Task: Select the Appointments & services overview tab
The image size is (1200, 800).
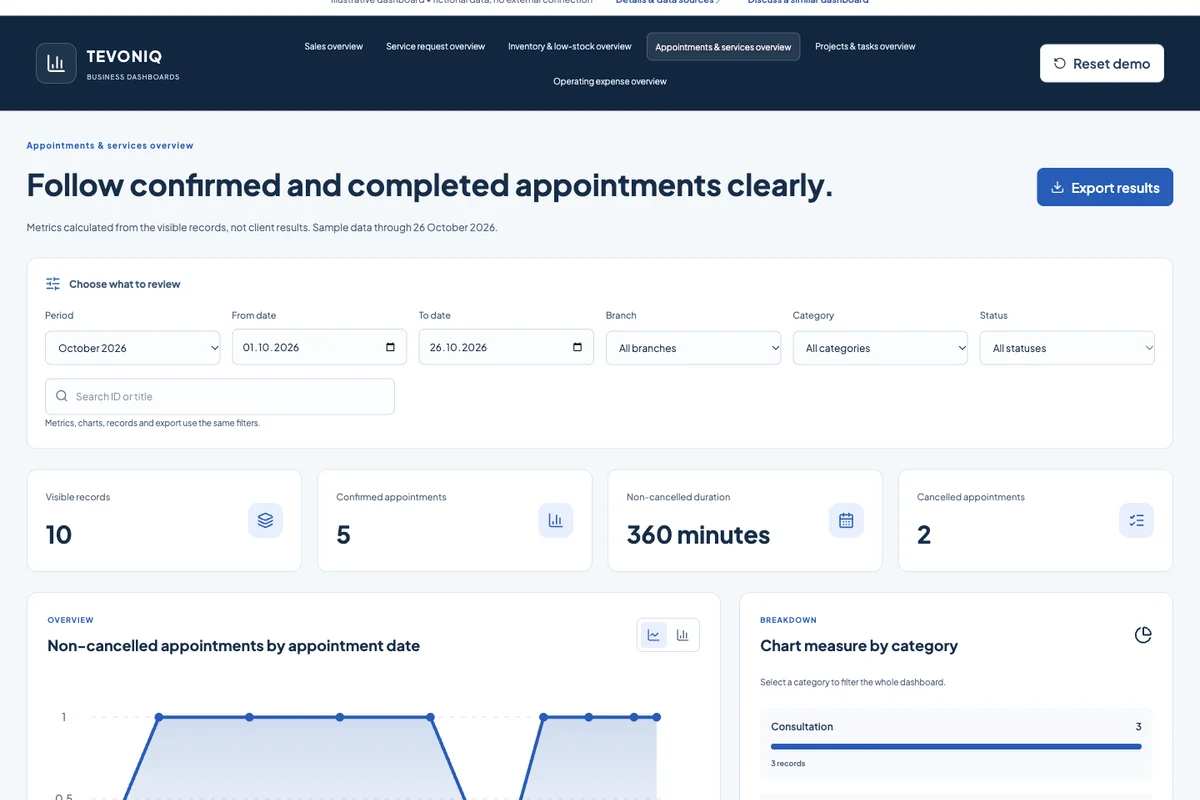Action: tap(723, 47)
